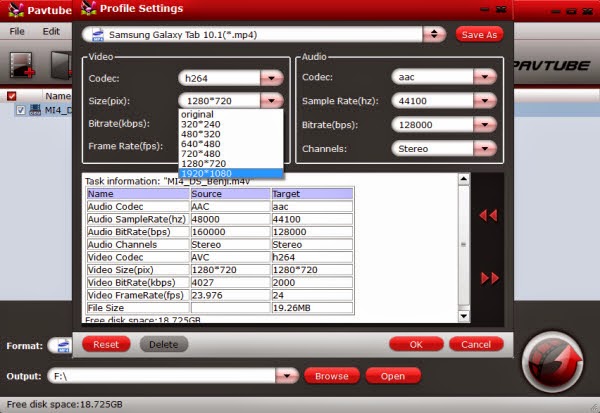Image resolution: width=600 pixels, height=413 pixels.
Task: Open the Output path F:\ dropdown
Action: point(287,376)
